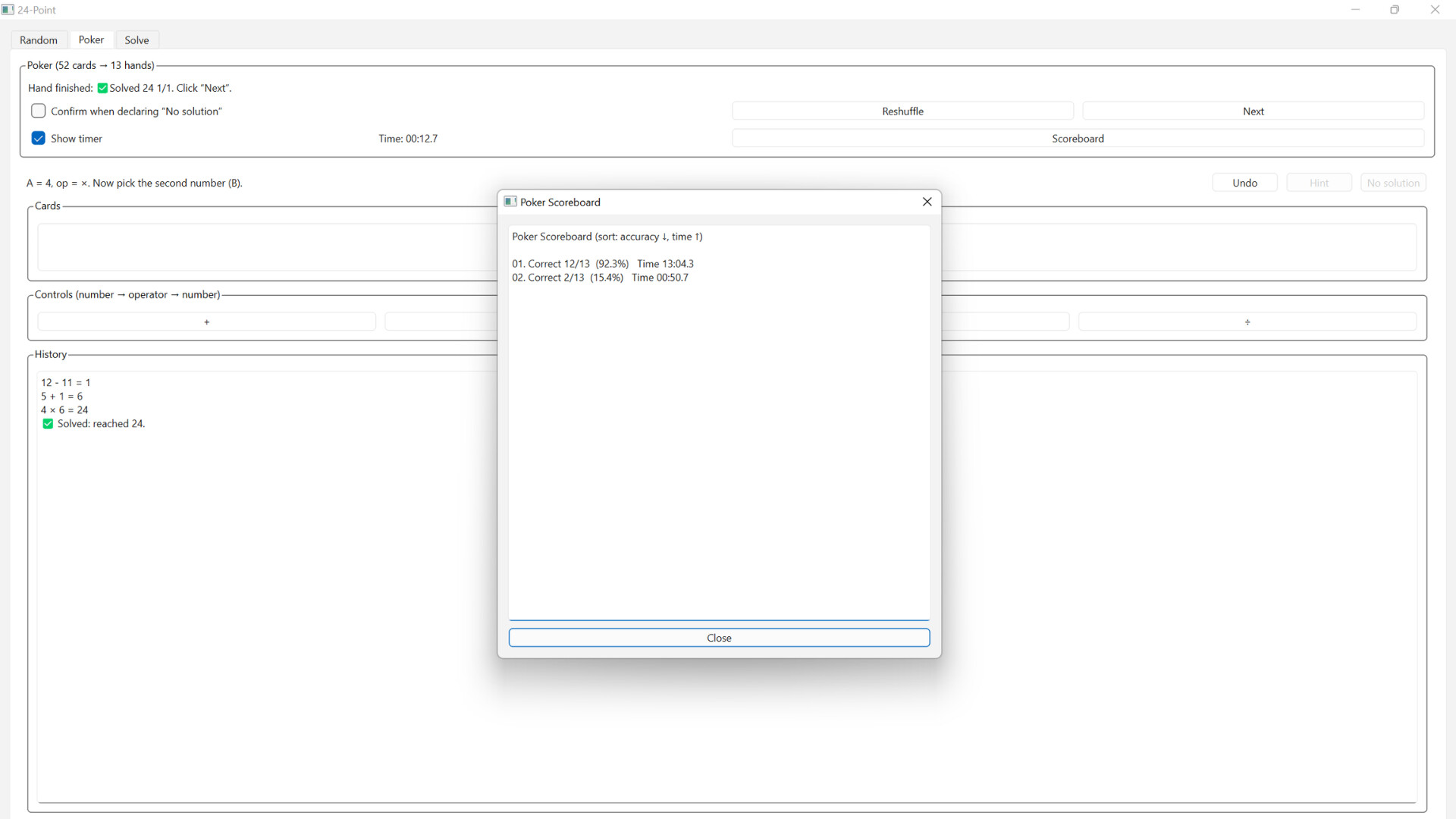The image size is (1456, 819).
Task: Select the Poker tab
Action: click(91, 40)
